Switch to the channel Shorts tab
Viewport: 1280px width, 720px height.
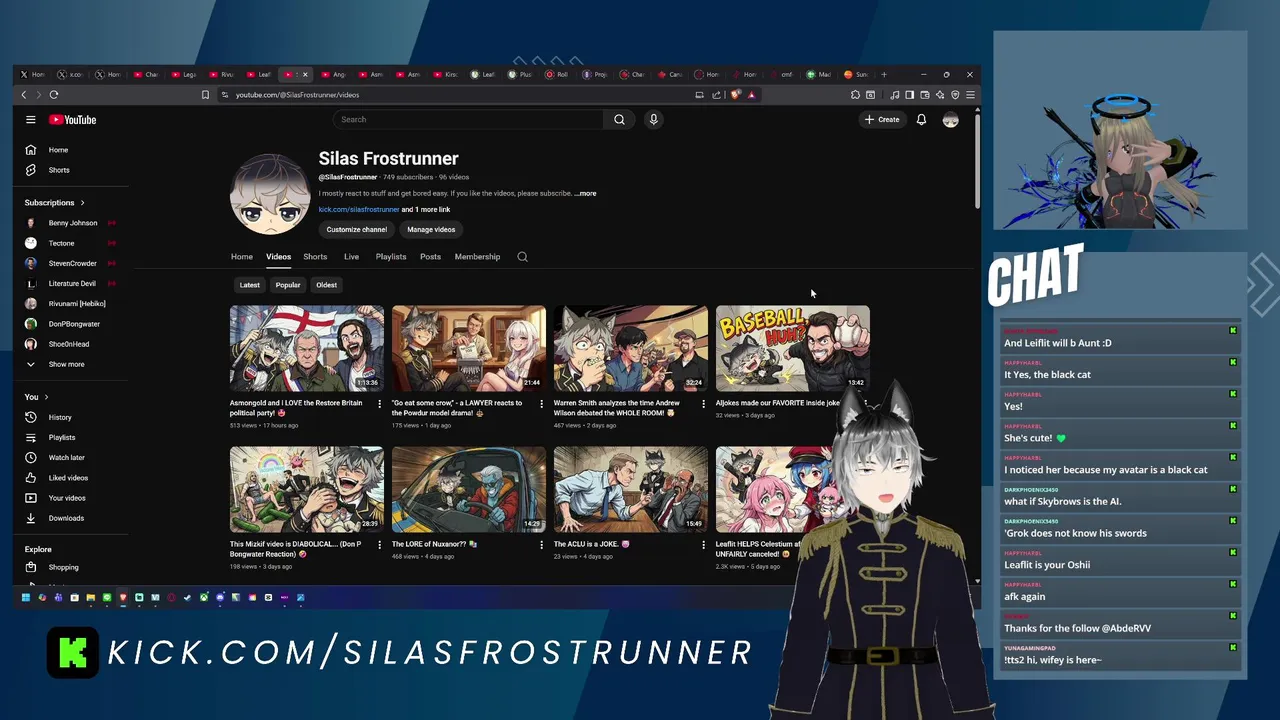pos(315,257)
